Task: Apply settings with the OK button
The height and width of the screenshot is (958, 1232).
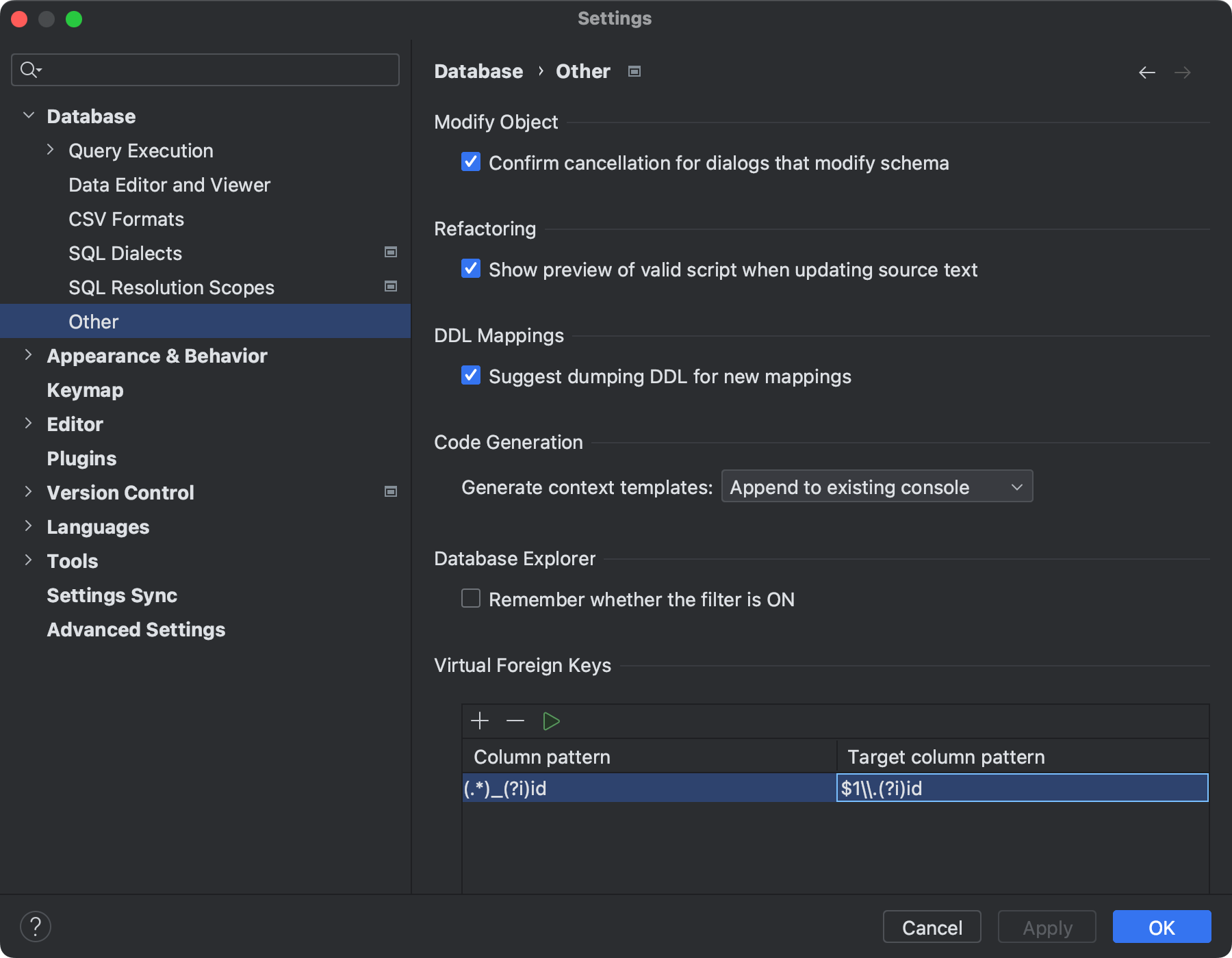Action: tap(1161, 927)
